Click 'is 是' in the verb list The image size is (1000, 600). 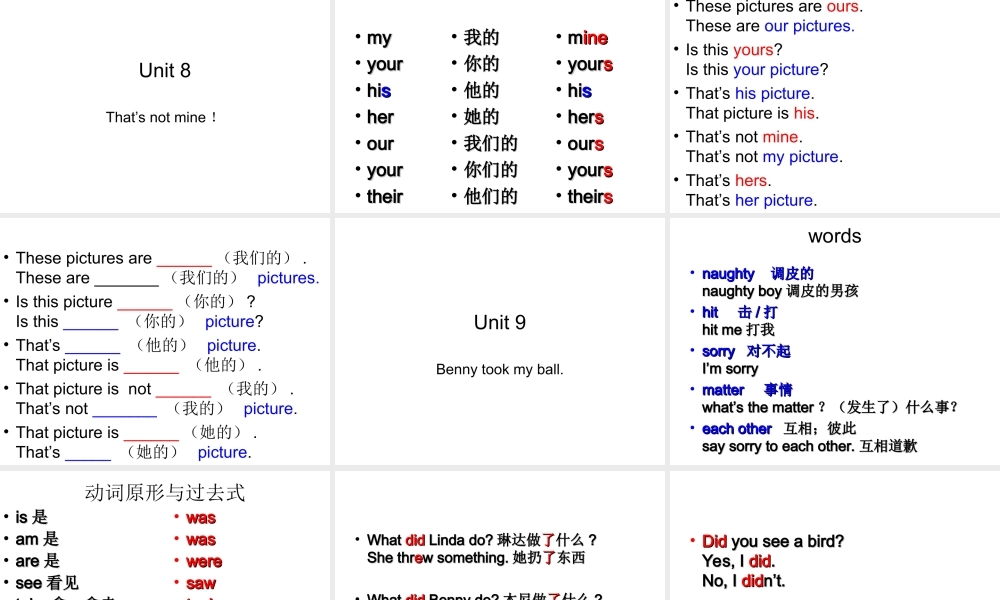click(x=32, y=517)
